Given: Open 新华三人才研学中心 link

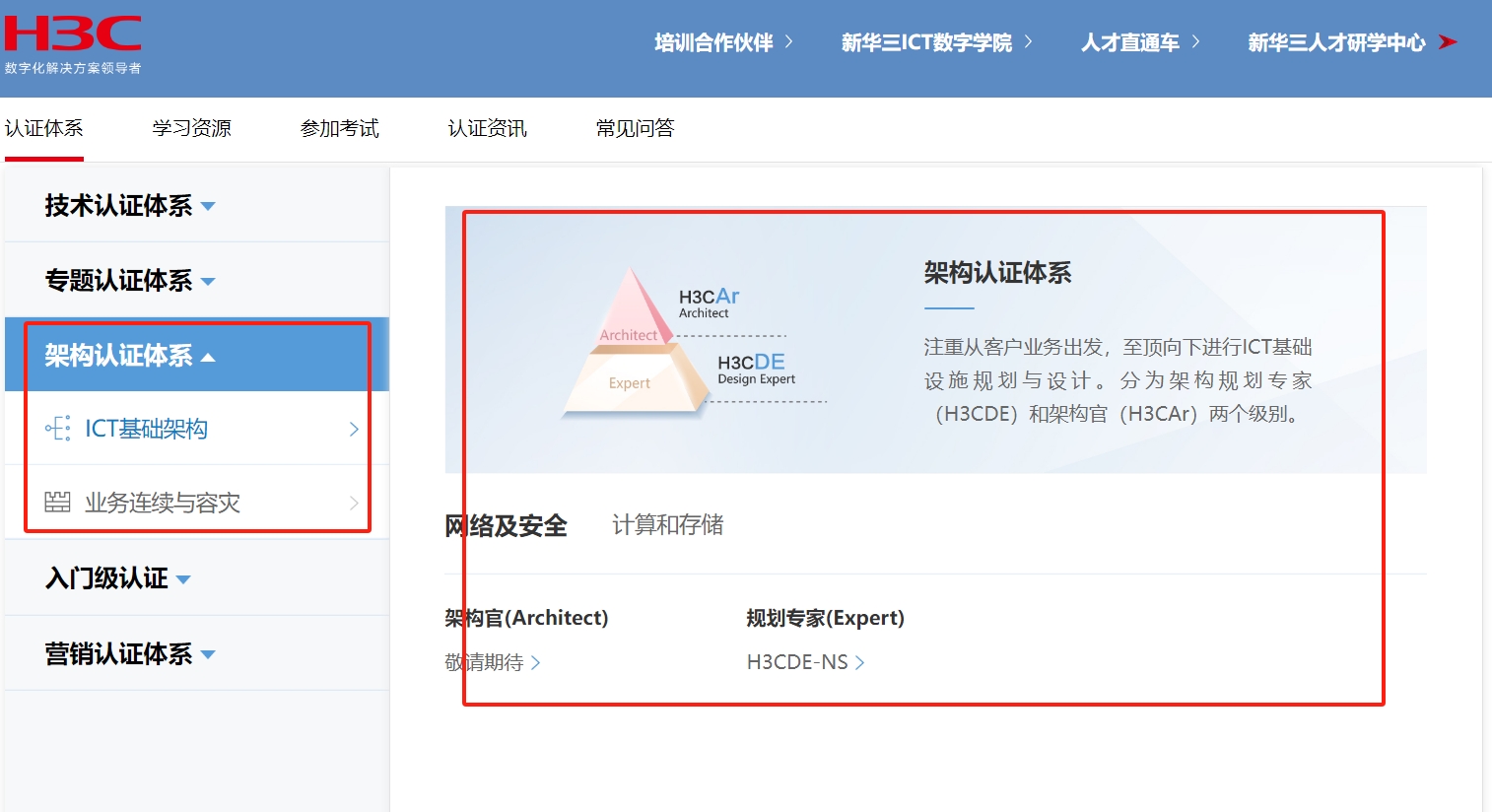Looking at the screenshot, I should click(1336, 42).
